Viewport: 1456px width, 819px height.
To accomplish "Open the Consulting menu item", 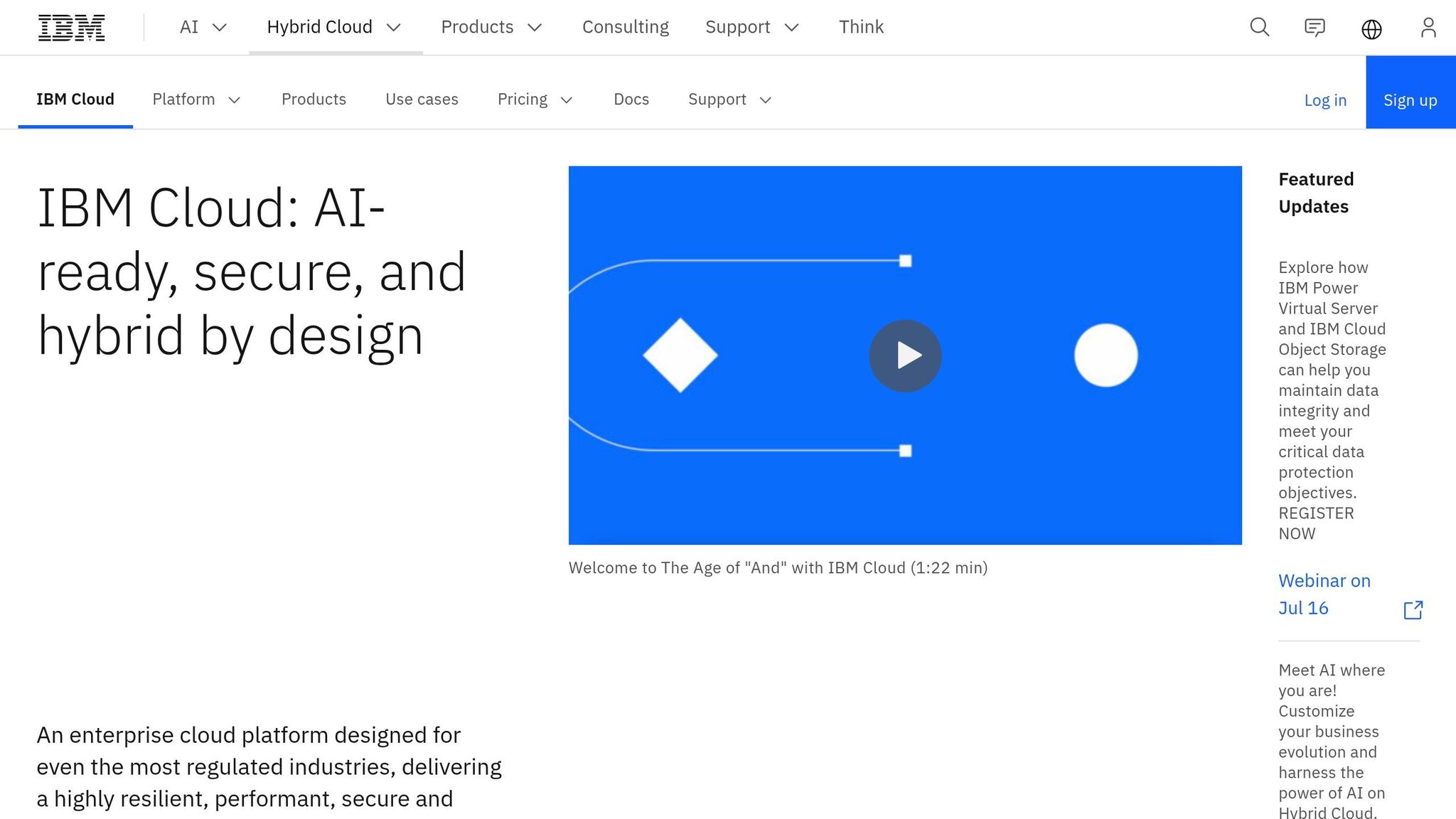I will click(x=626, y=27).
